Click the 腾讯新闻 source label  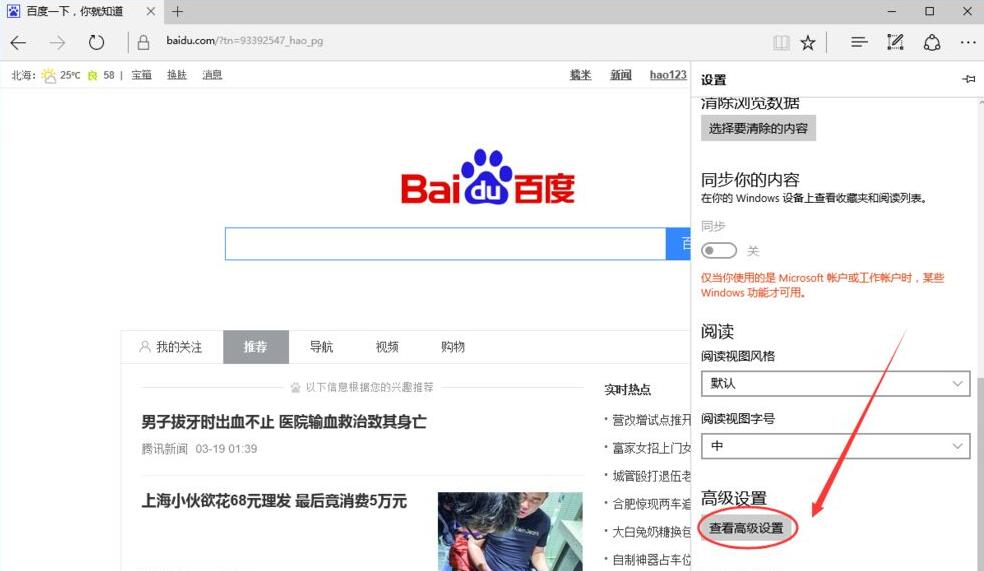tap(164, 449)
